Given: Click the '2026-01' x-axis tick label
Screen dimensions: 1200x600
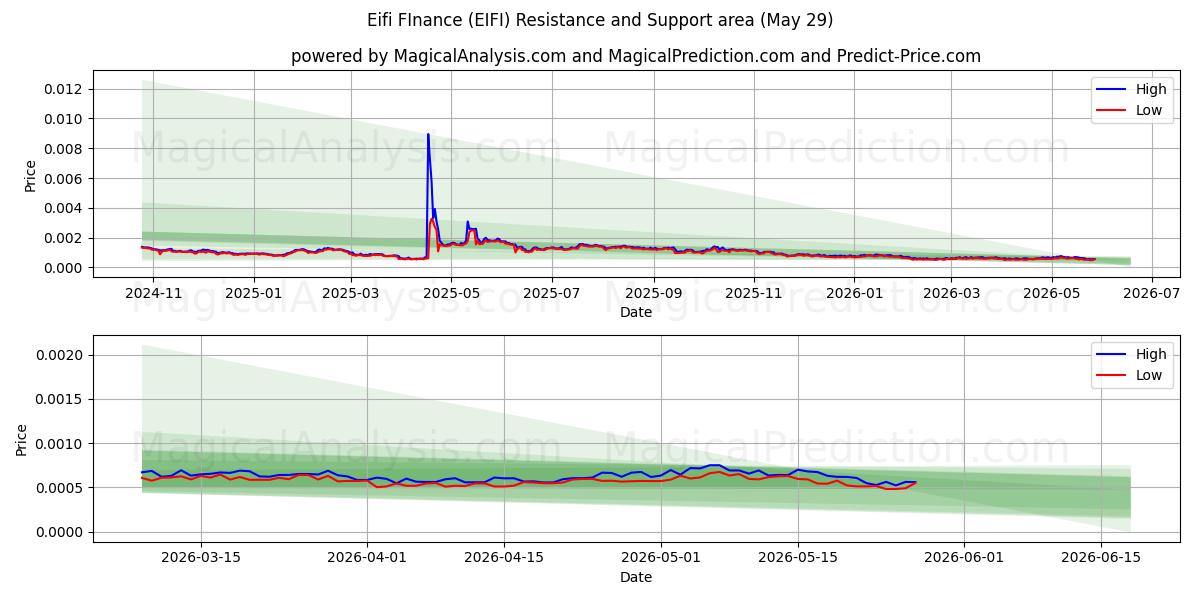Looking at the screenshot, I should [854, 292].
